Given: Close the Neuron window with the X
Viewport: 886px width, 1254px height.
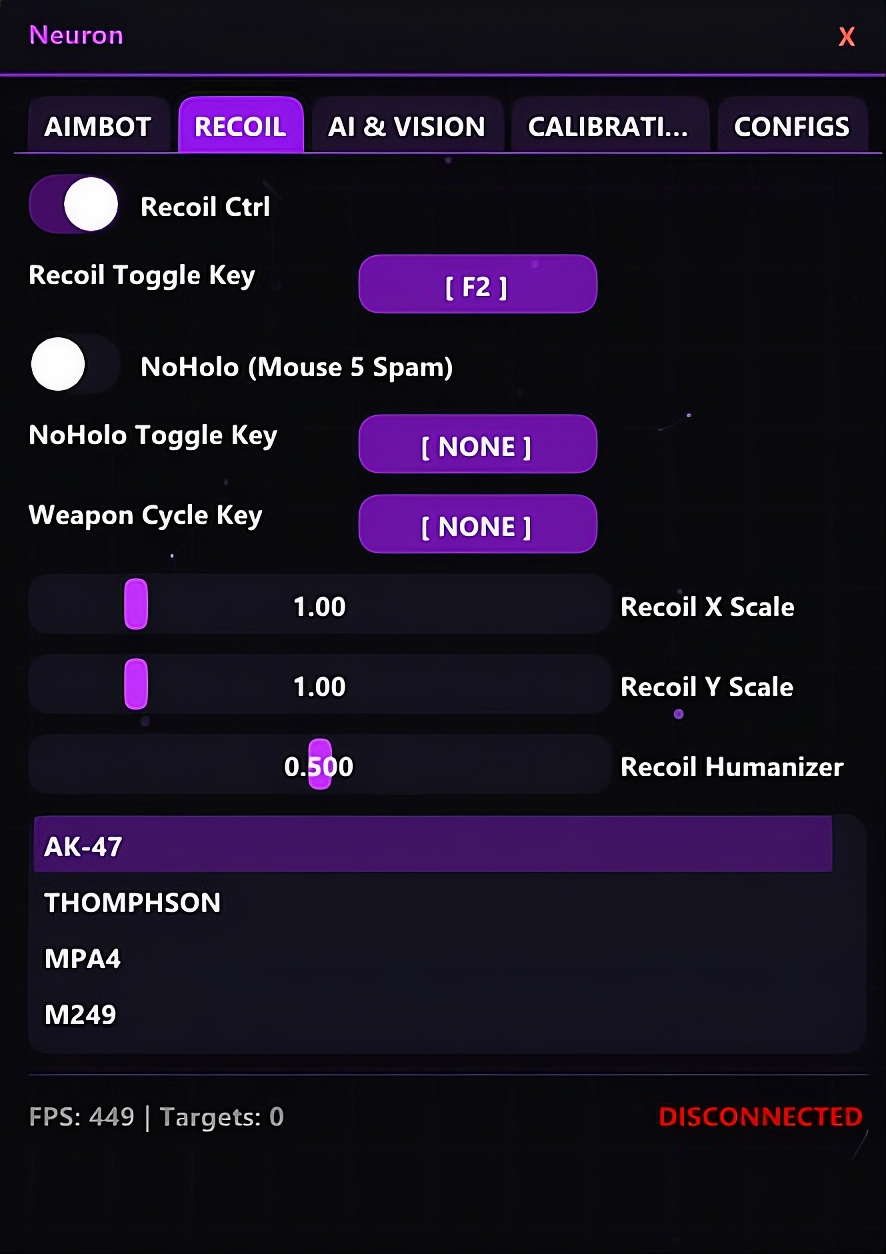Looking at the screenshot, I should pos(846,37).
